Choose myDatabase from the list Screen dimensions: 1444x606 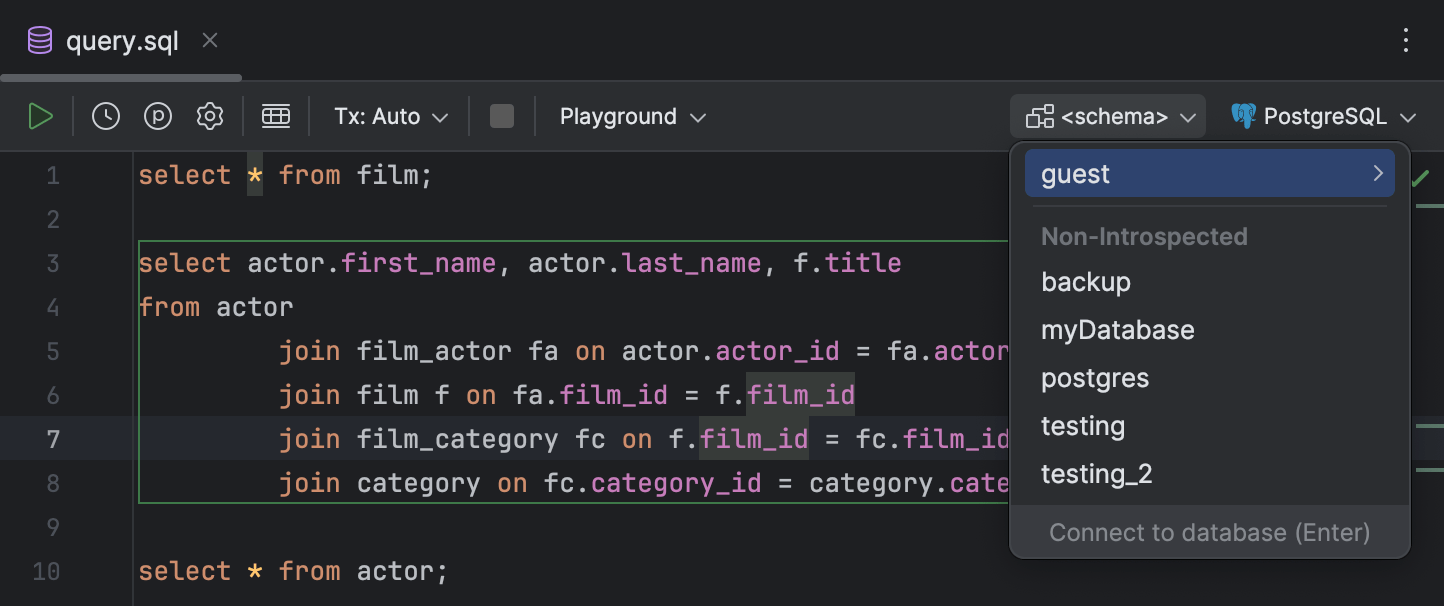[x=1118, y=330]
